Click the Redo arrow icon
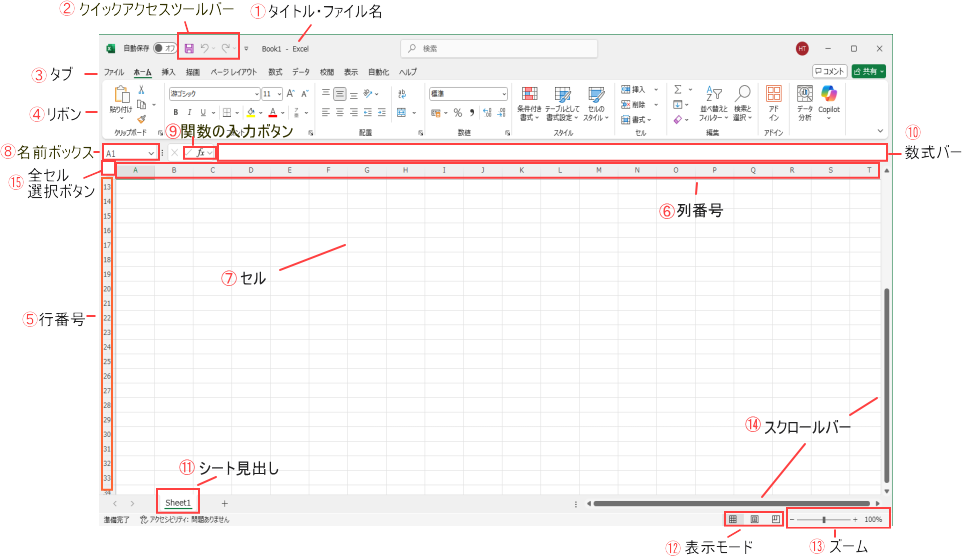This screenshot has height=556, width=962. (225, 48)
